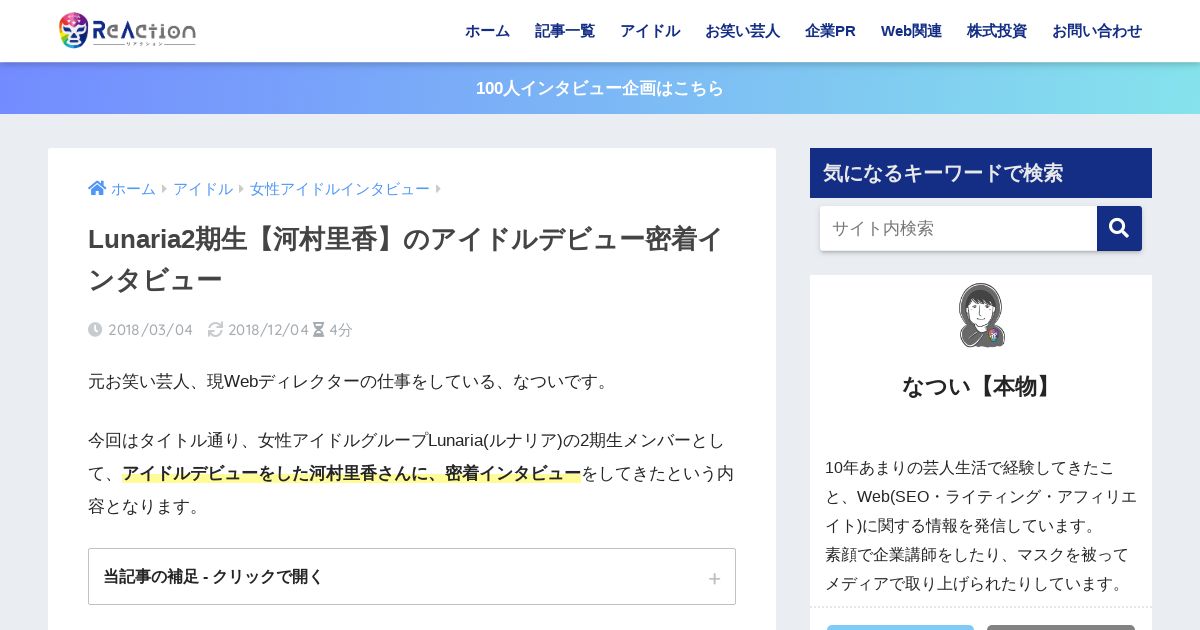Viewport: 1200px width, 630px height.
Task: Click the refresh icon beside updated date
Action: coord(215,329)
